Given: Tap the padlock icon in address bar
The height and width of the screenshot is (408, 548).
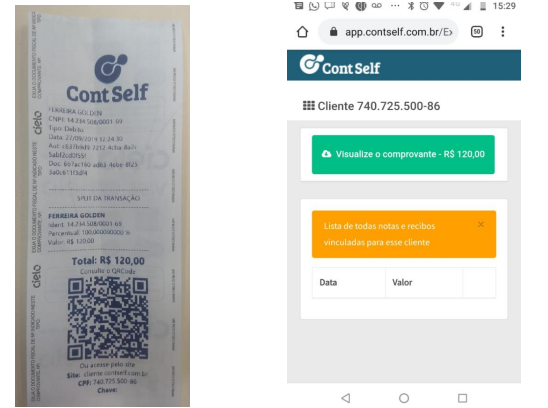Looking at the screenshot, I should coord(333,32).
